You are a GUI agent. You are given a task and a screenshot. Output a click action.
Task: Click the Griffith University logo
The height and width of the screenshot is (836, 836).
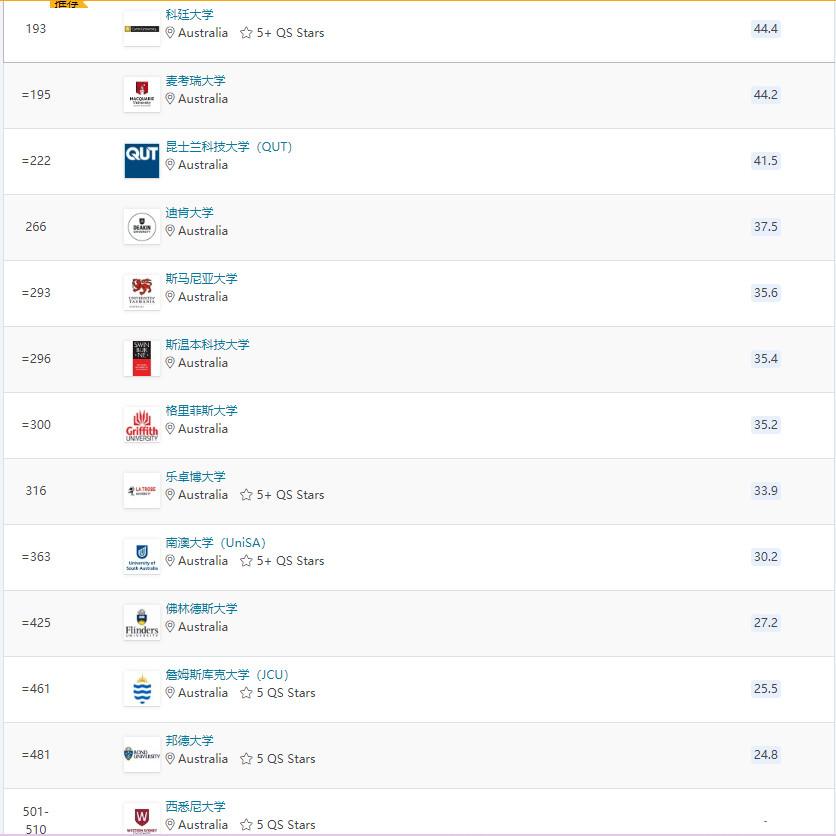pos(142,424)
